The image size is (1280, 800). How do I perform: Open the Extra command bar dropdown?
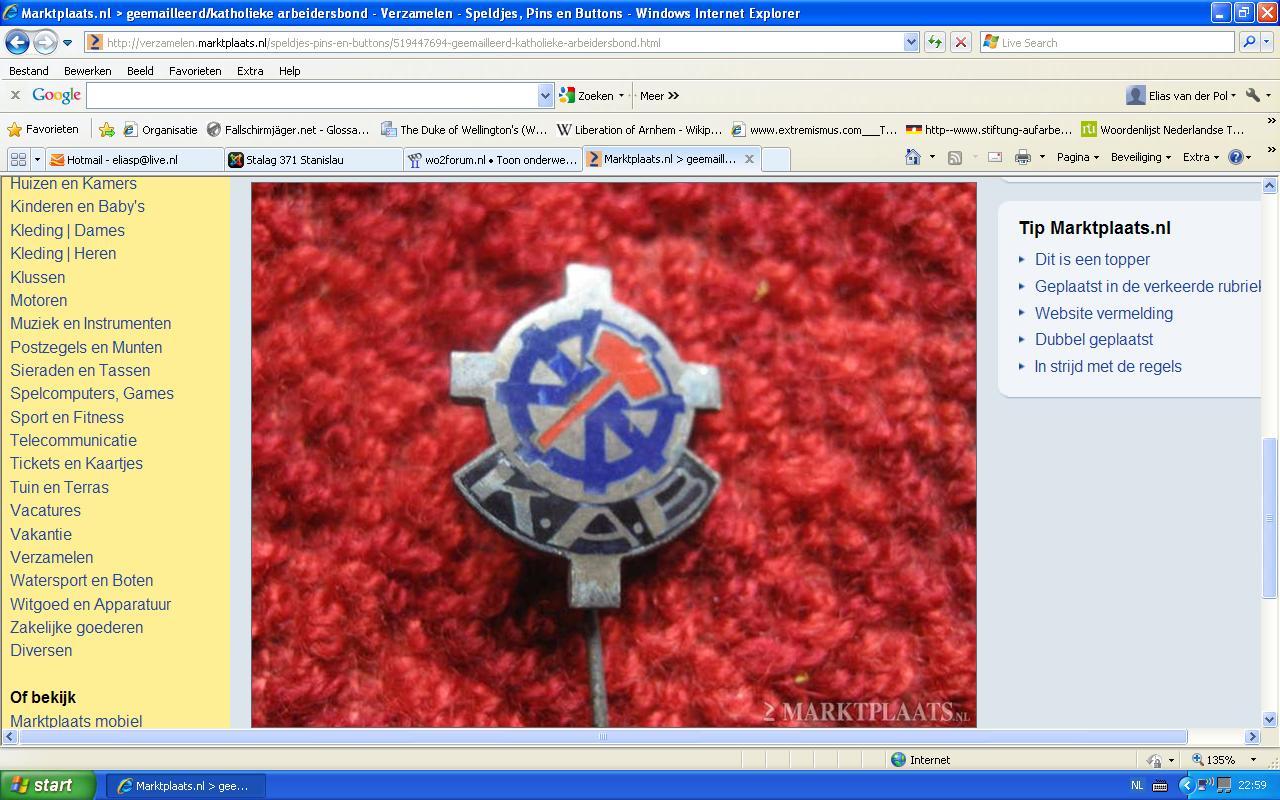pyautogui.click(x=1200, y=157)
